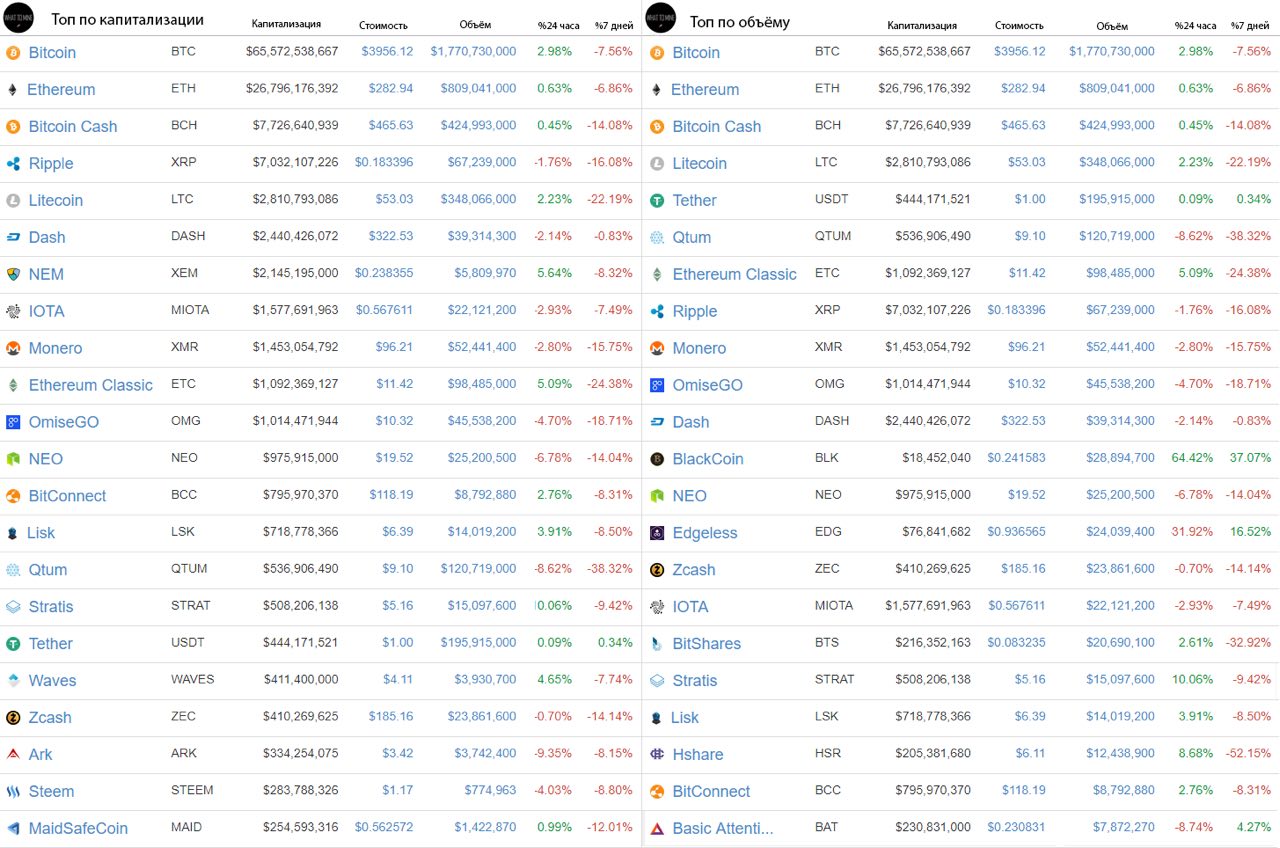This screenshot has width=1280, height=848.
Task: Click the Hshare coin icon
Action: point(657,754)
